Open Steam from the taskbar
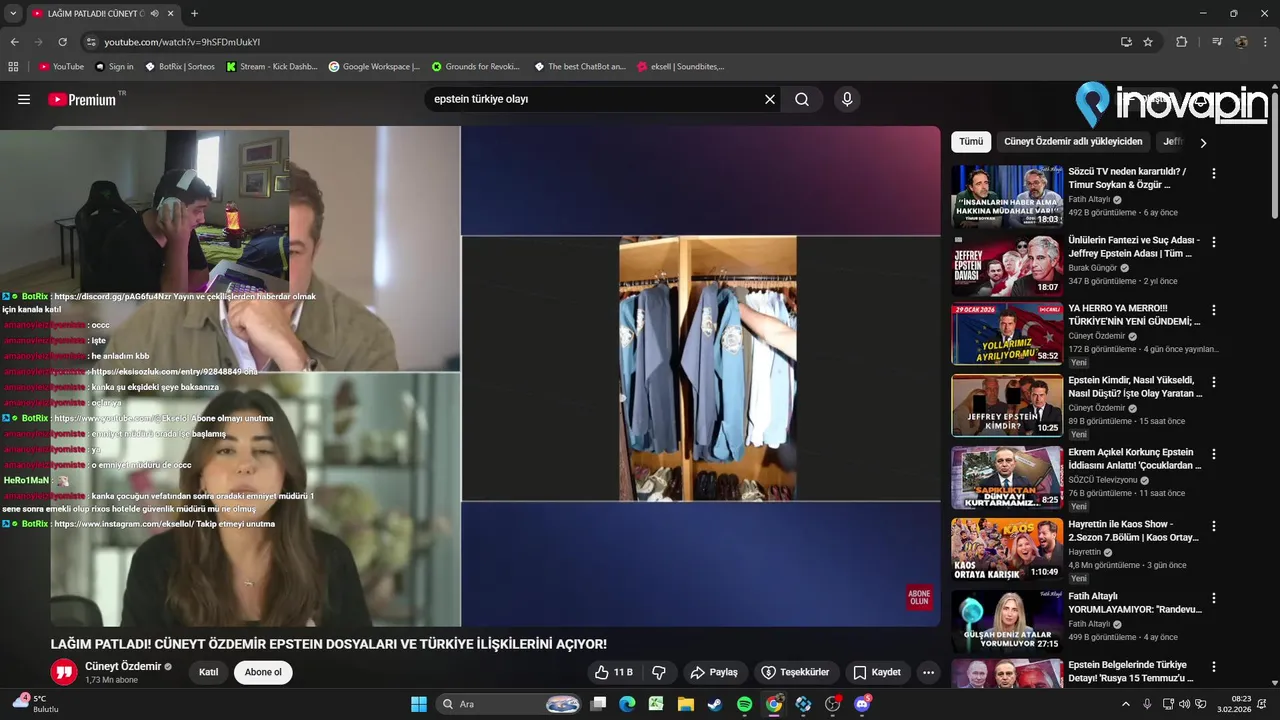The image size is (1280, 720). click(x=714, y=704)
